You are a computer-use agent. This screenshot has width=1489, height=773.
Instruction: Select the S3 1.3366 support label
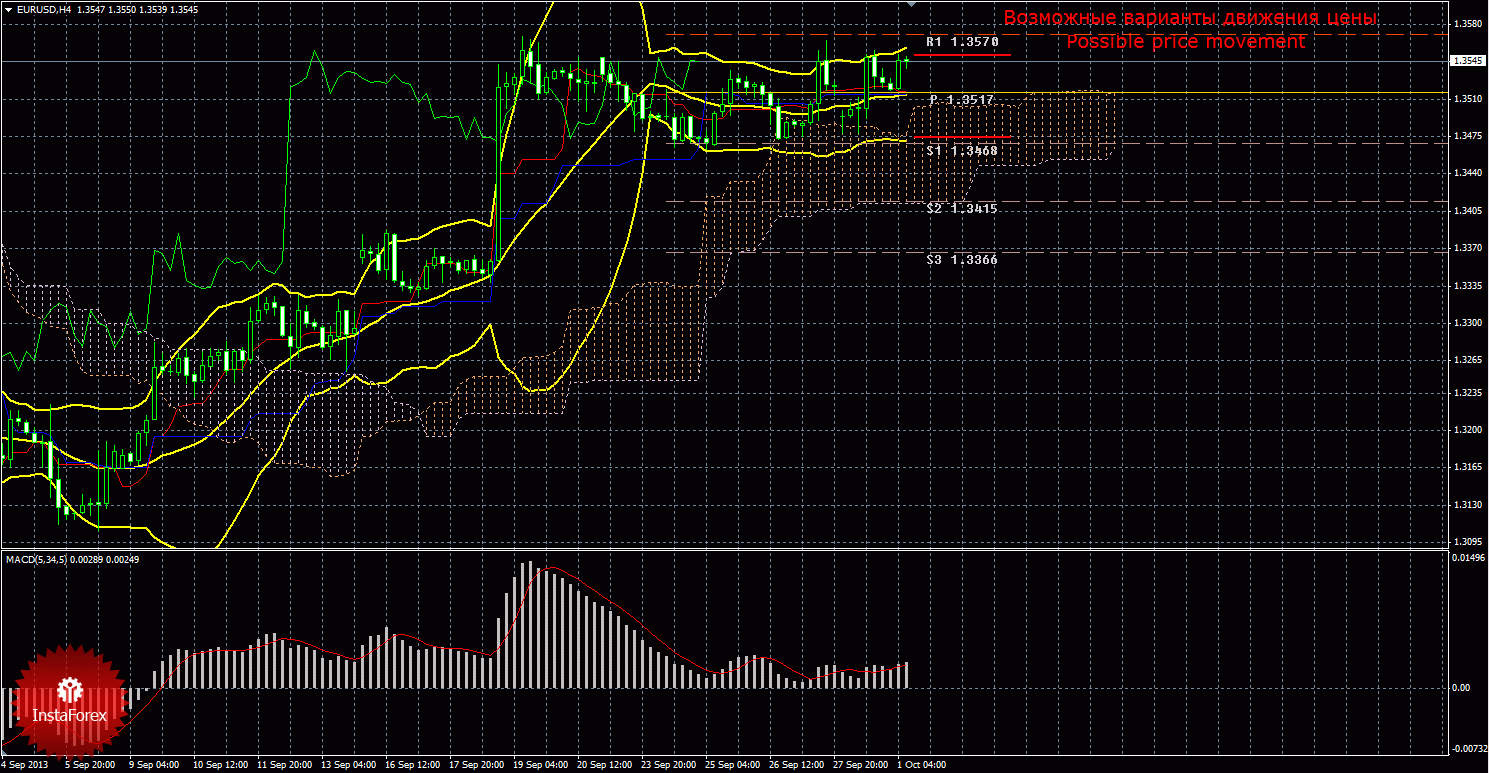(x=961, y=259)
